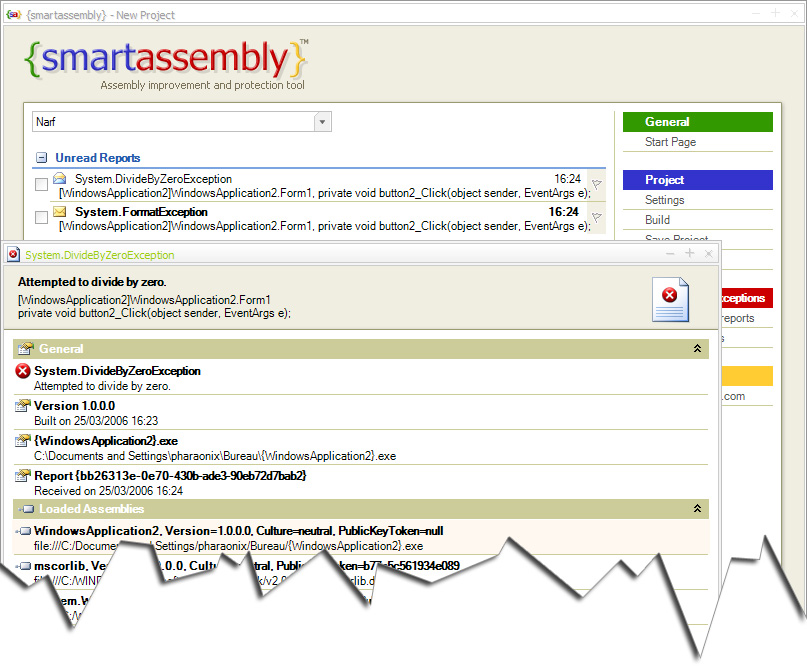807x669 pixels.
Task: Maximize the DivideByZeroException report window
Action: pyautogui.click(x=690, y=254)
